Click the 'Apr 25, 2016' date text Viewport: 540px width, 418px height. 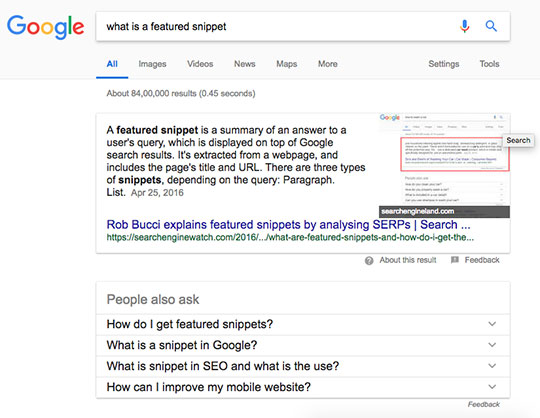(157, 193)
